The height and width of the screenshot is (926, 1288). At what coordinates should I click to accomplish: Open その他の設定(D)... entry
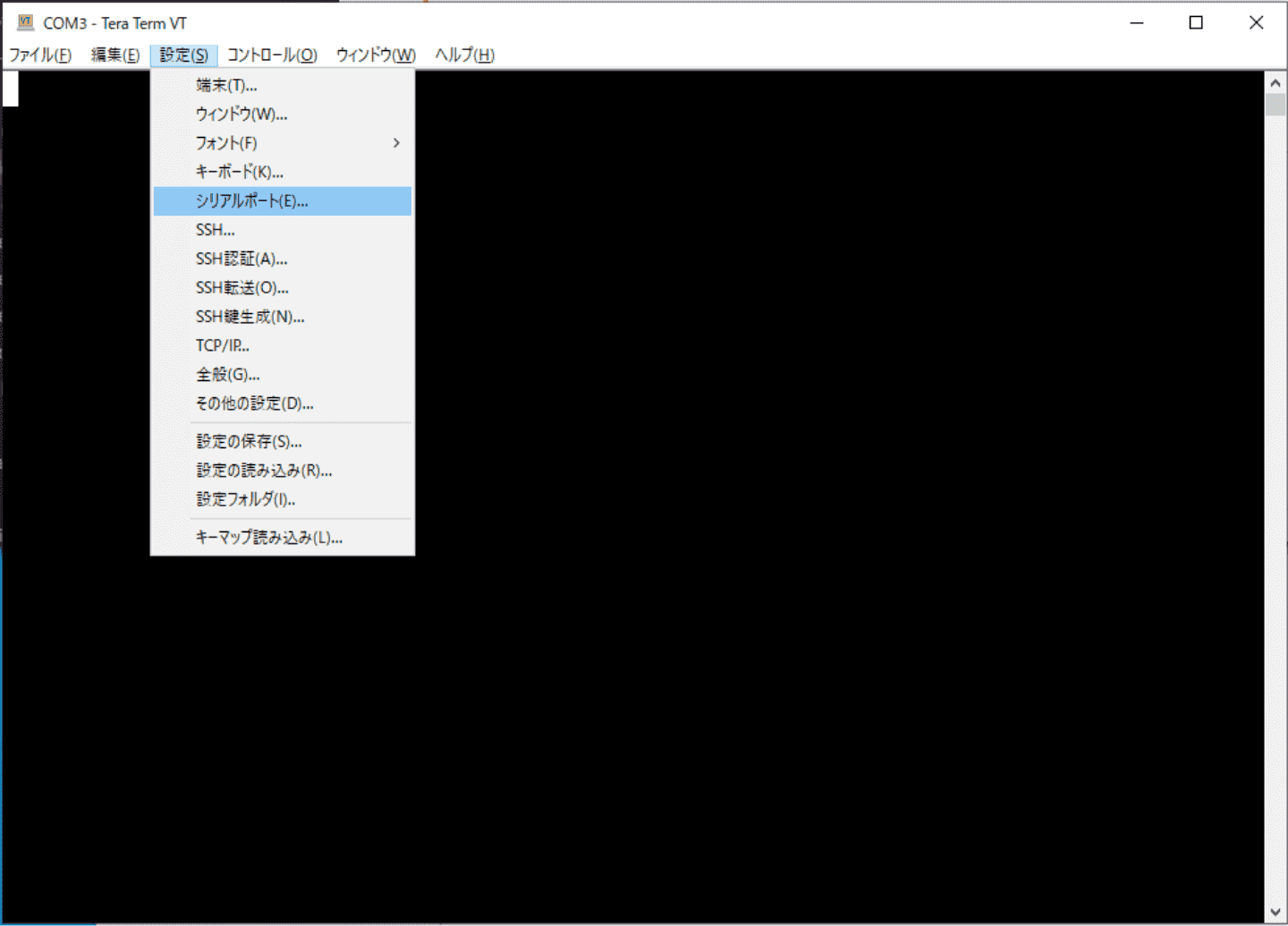coord(254,404)
